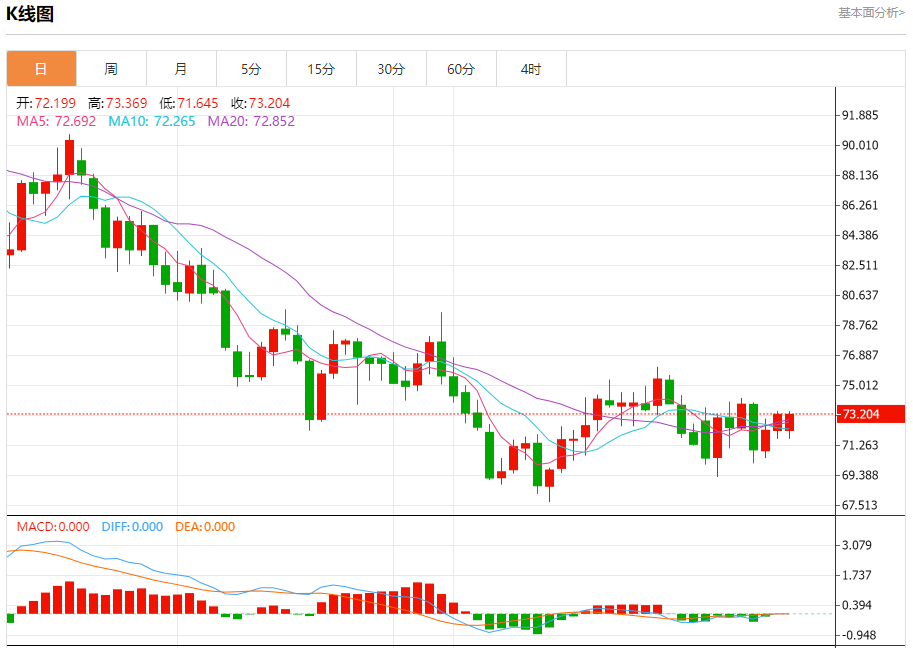Screen dimensions: 913x648
Task: Click the 低:71.645 low price value
Action: [189, 103]
